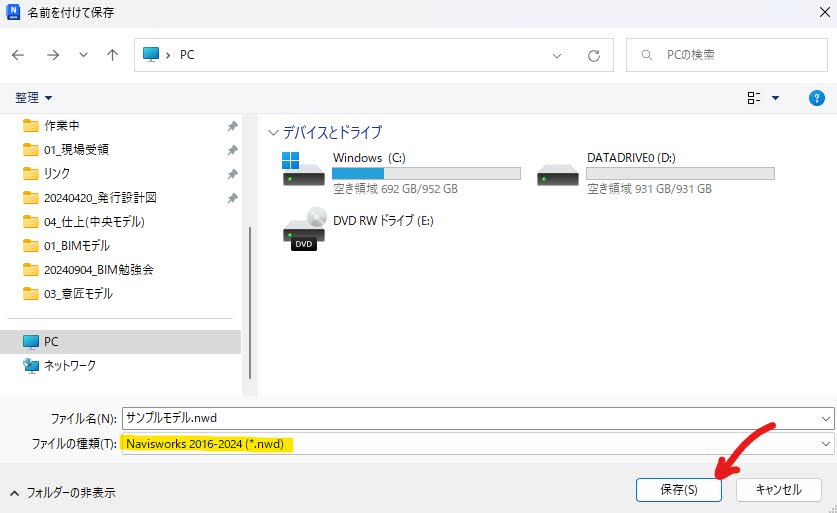Open the ファイルの種類 combo box
This screenshot has width=837, height=513.
click(478, 444)
